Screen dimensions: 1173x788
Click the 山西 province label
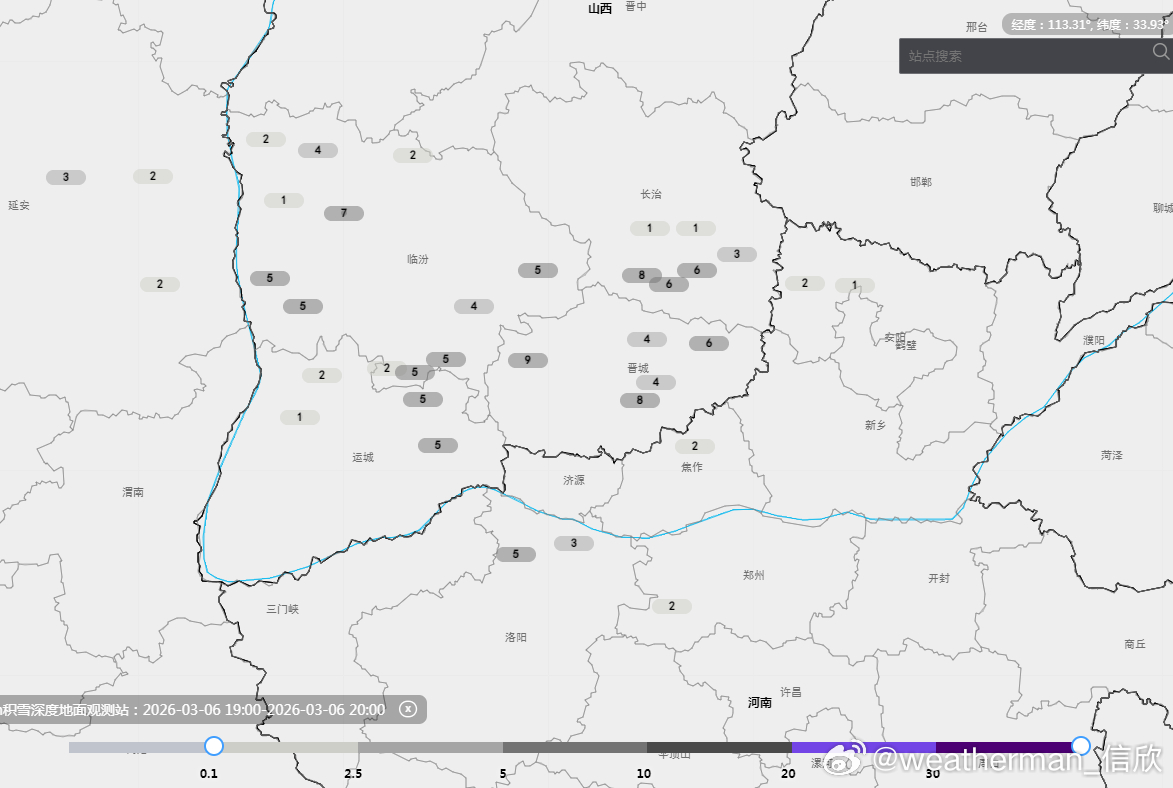[x=600, y=9]
